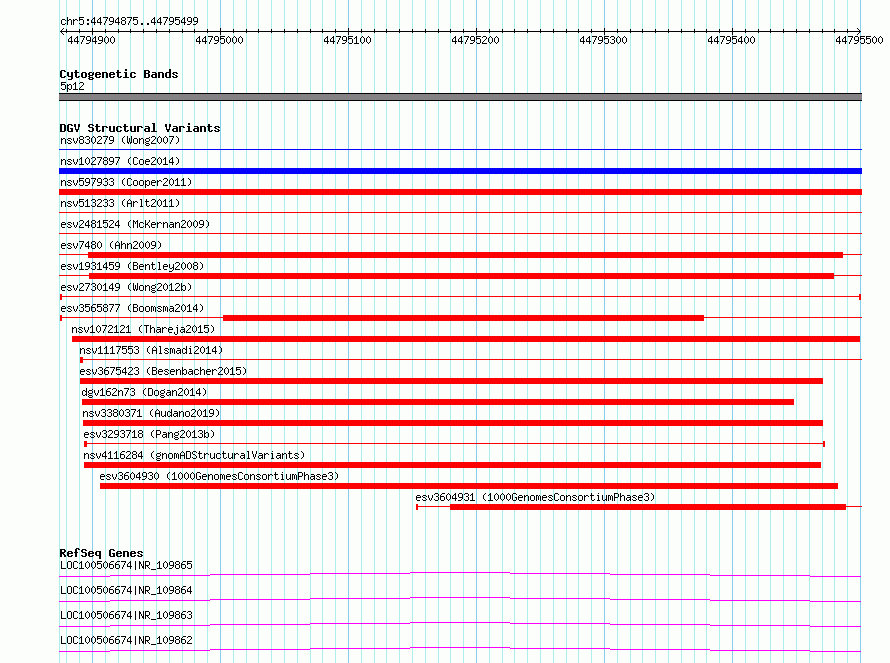Image resolution: width=890 pixels, height=663 pixels.
Task: Select the DGV Structural Variants track heading
Action: point(140,128)
